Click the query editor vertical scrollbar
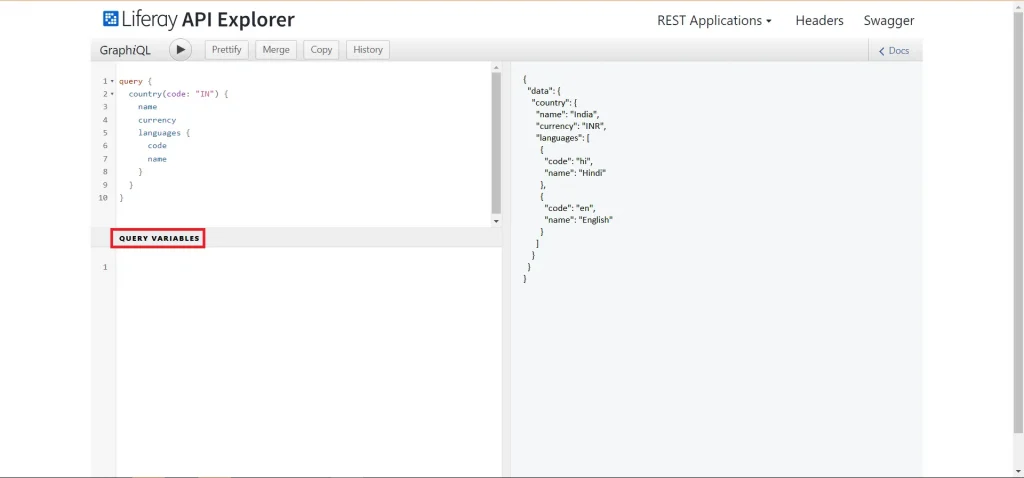Image resolution: width=1024 pixels, height=478 pixels. [496, 140]
